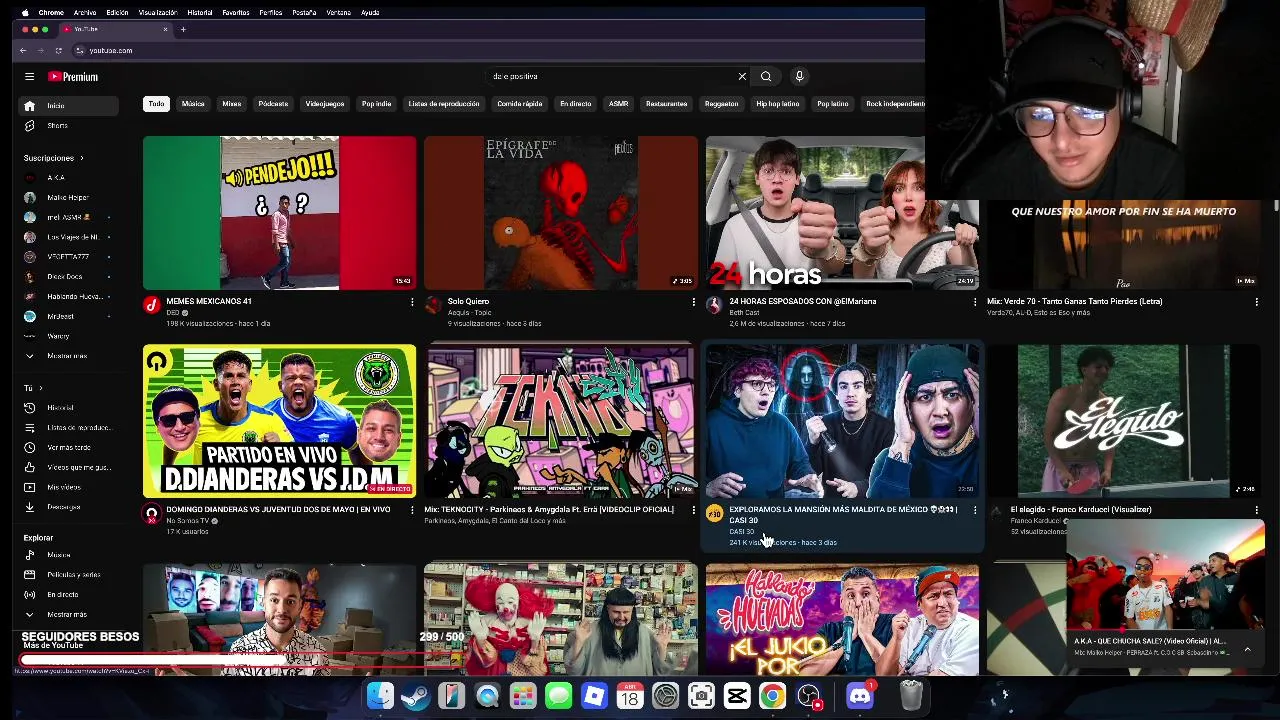Open Descargas in the sidebar
Viewport: 1280px width, 720px height.
tap(69, 507)
